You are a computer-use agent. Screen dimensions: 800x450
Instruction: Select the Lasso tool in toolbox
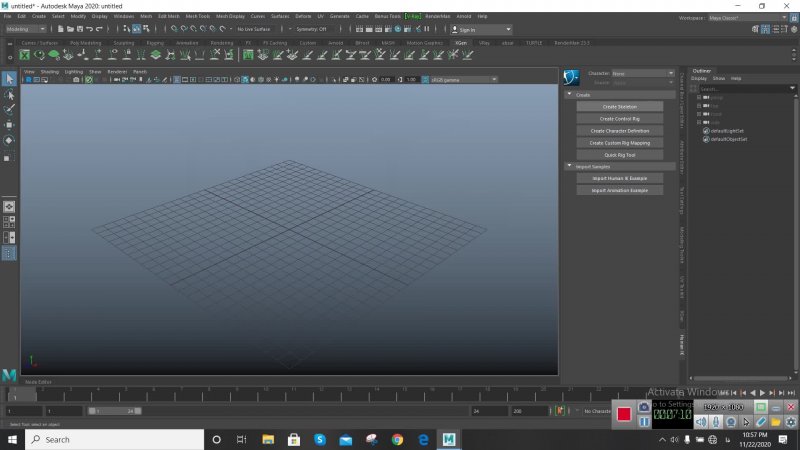pos(9,94)
